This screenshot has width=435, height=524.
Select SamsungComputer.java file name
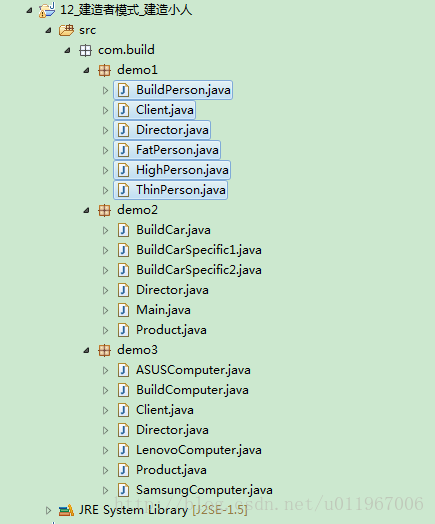[x=204, y=490]
